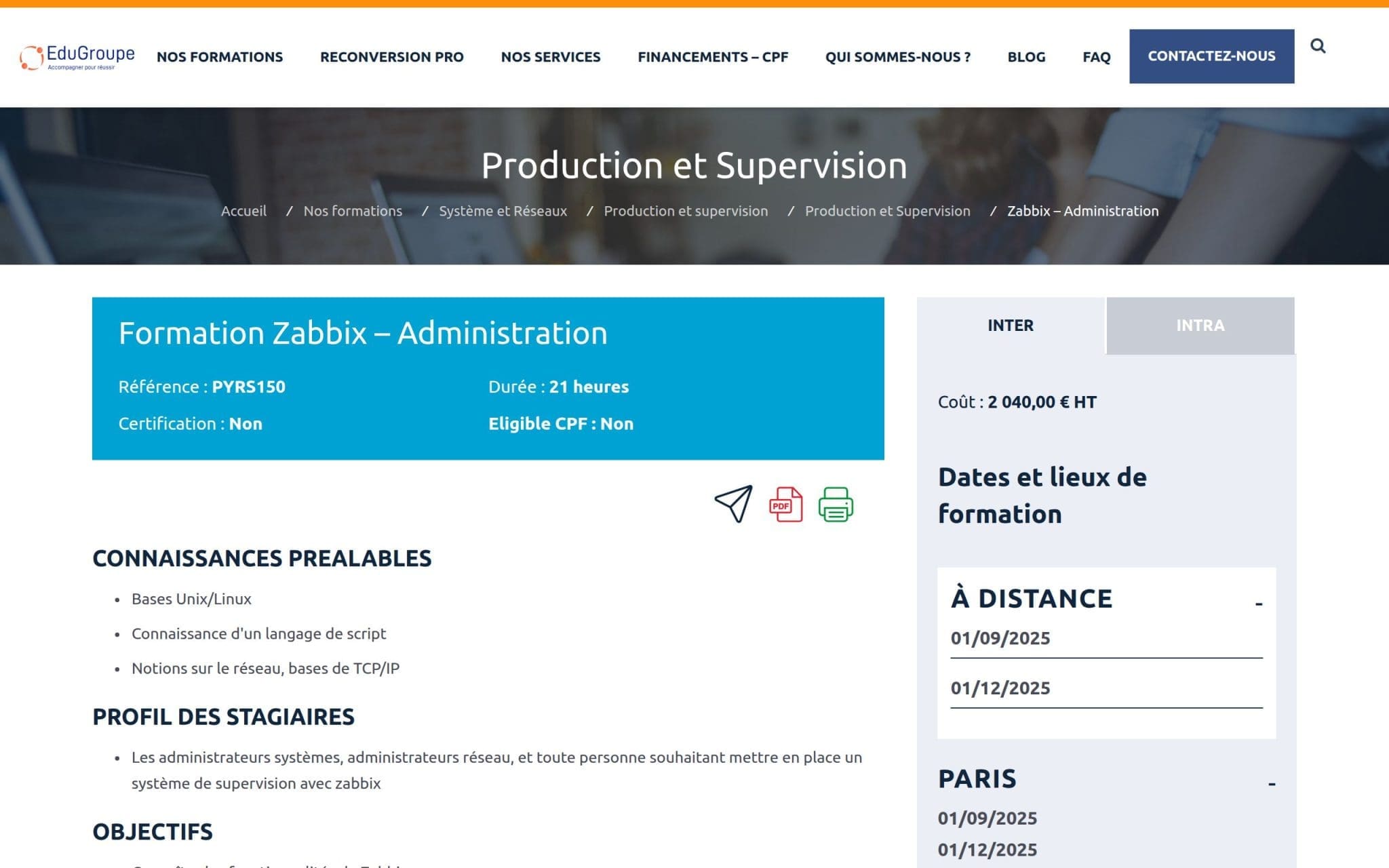This screenshot has width=1389, height=868.
Task: Click Notions sur le réseau bullet
Action: [265, 669]
